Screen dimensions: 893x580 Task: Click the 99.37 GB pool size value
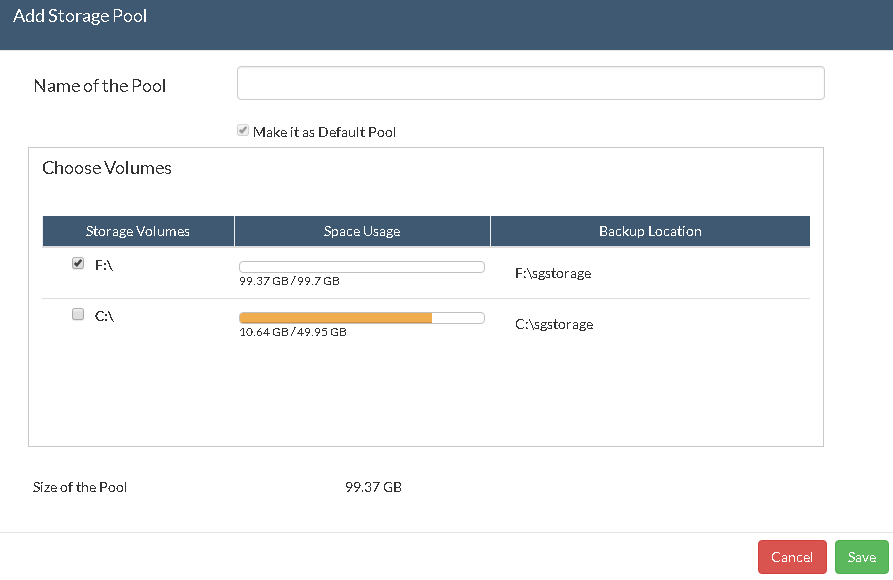[x=374, y=487]
